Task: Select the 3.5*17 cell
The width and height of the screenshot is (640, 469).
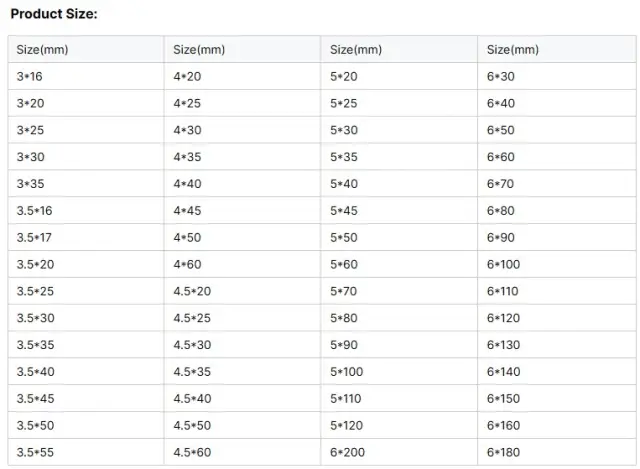Action: pyautogui.click(x=86, y=237)
